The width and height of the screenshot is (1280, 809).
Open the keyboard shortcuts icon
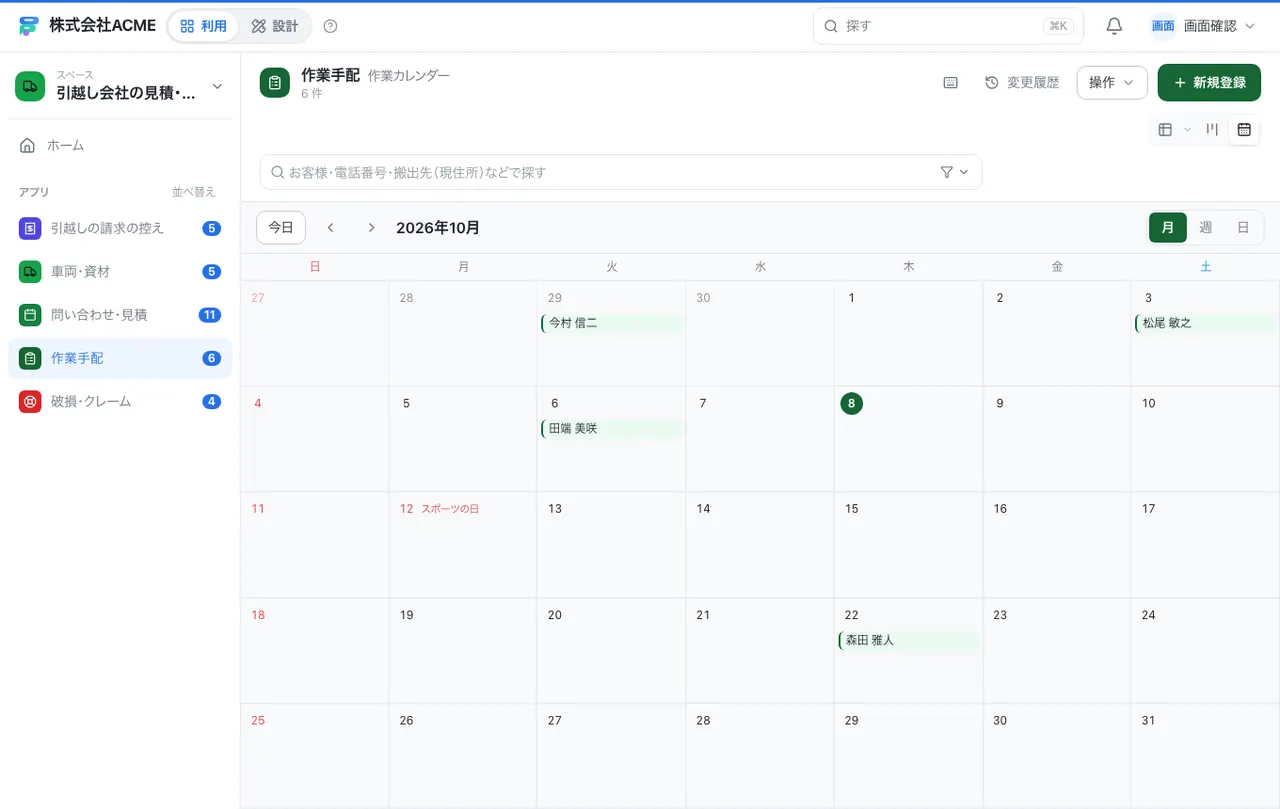[x=950, y=83]
